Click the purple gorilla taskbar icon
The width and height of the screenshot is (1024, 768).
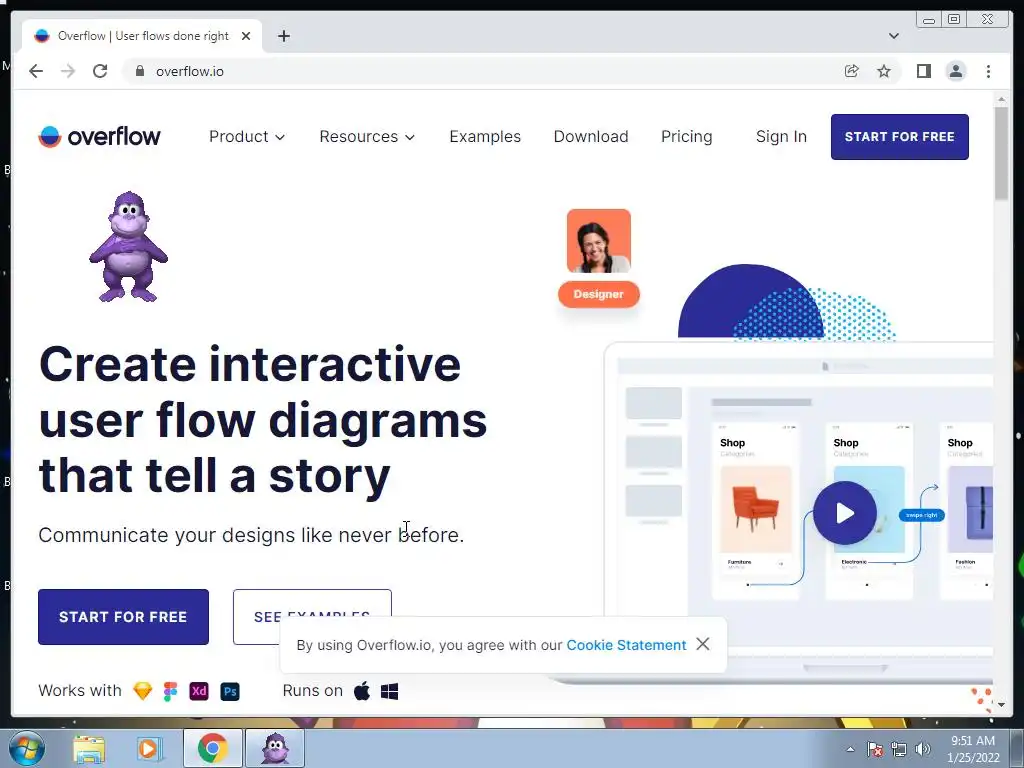[x=275, y=748]
